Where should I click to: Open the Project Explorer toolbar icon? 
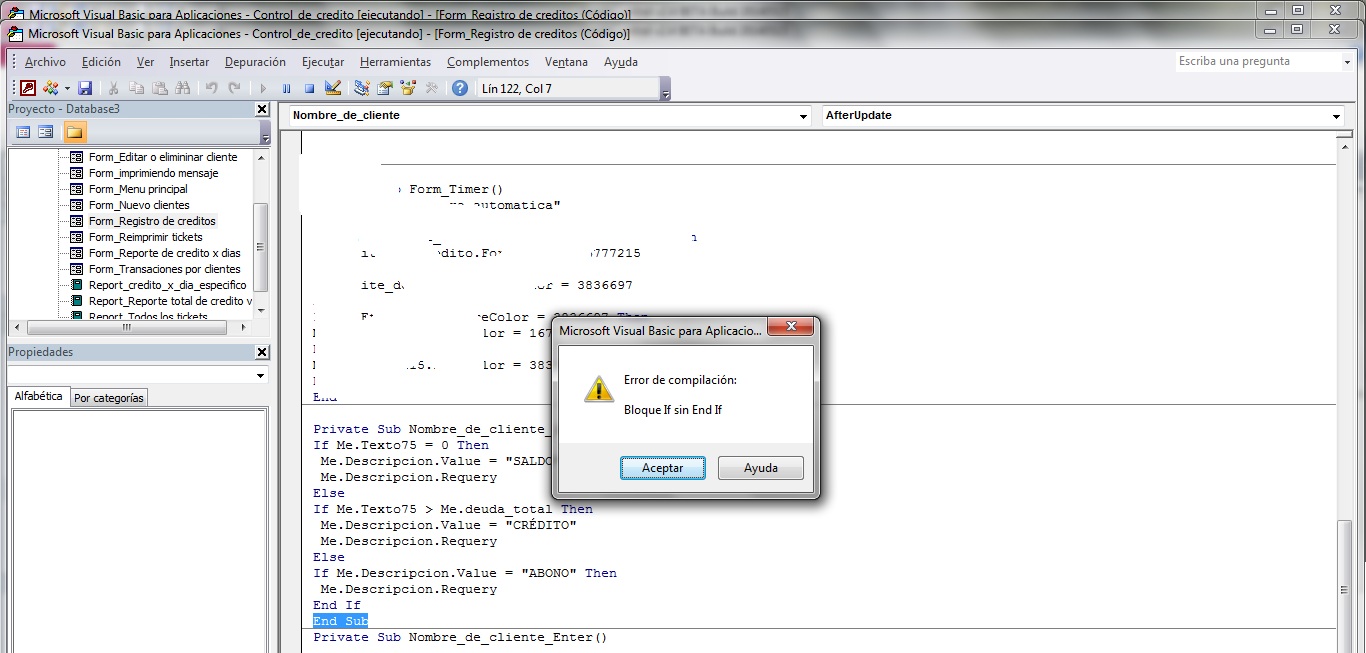362,88
